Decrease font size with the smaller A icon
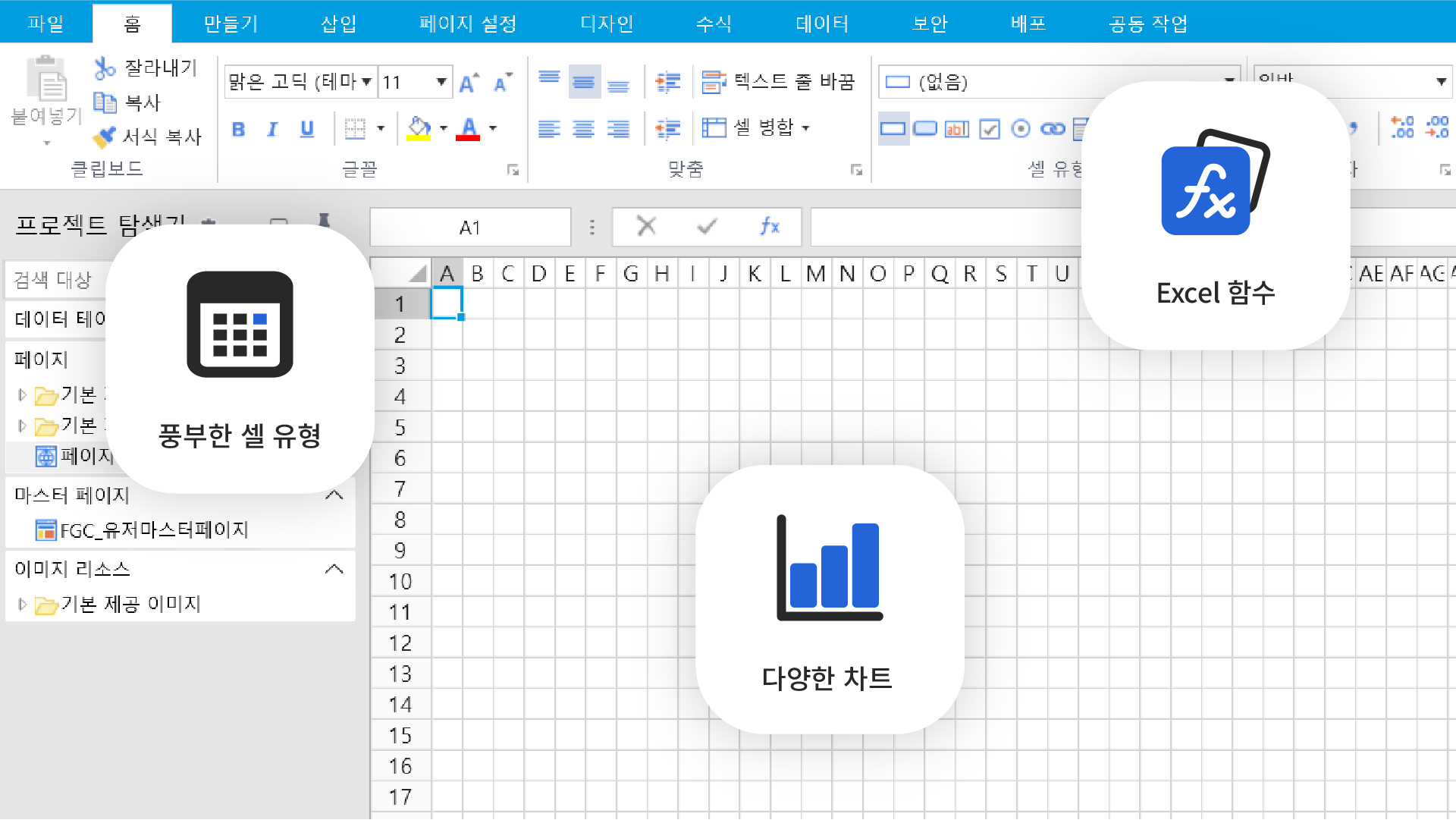 (x=503, y=82)
